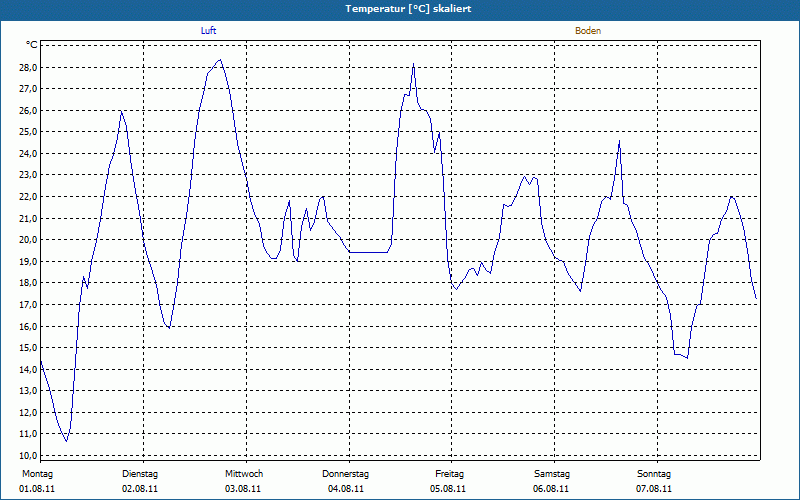Click the 06.08.11 date label
This screenshot has width=800, height=500.
click(551, 489)
